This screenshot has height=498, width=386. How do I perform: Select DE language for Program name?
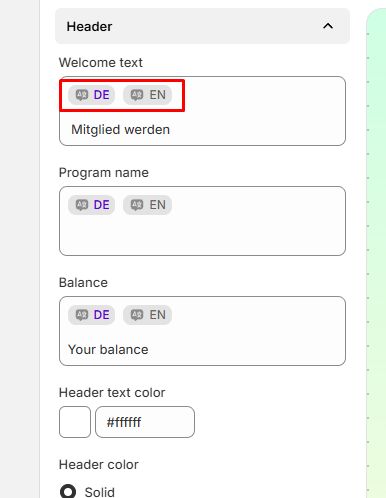pyautogui.click(x=92, y=205)
